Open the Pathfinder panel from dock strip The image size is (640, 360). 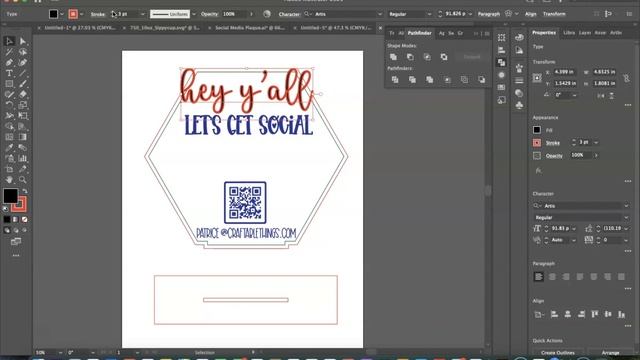pos(502,62)
